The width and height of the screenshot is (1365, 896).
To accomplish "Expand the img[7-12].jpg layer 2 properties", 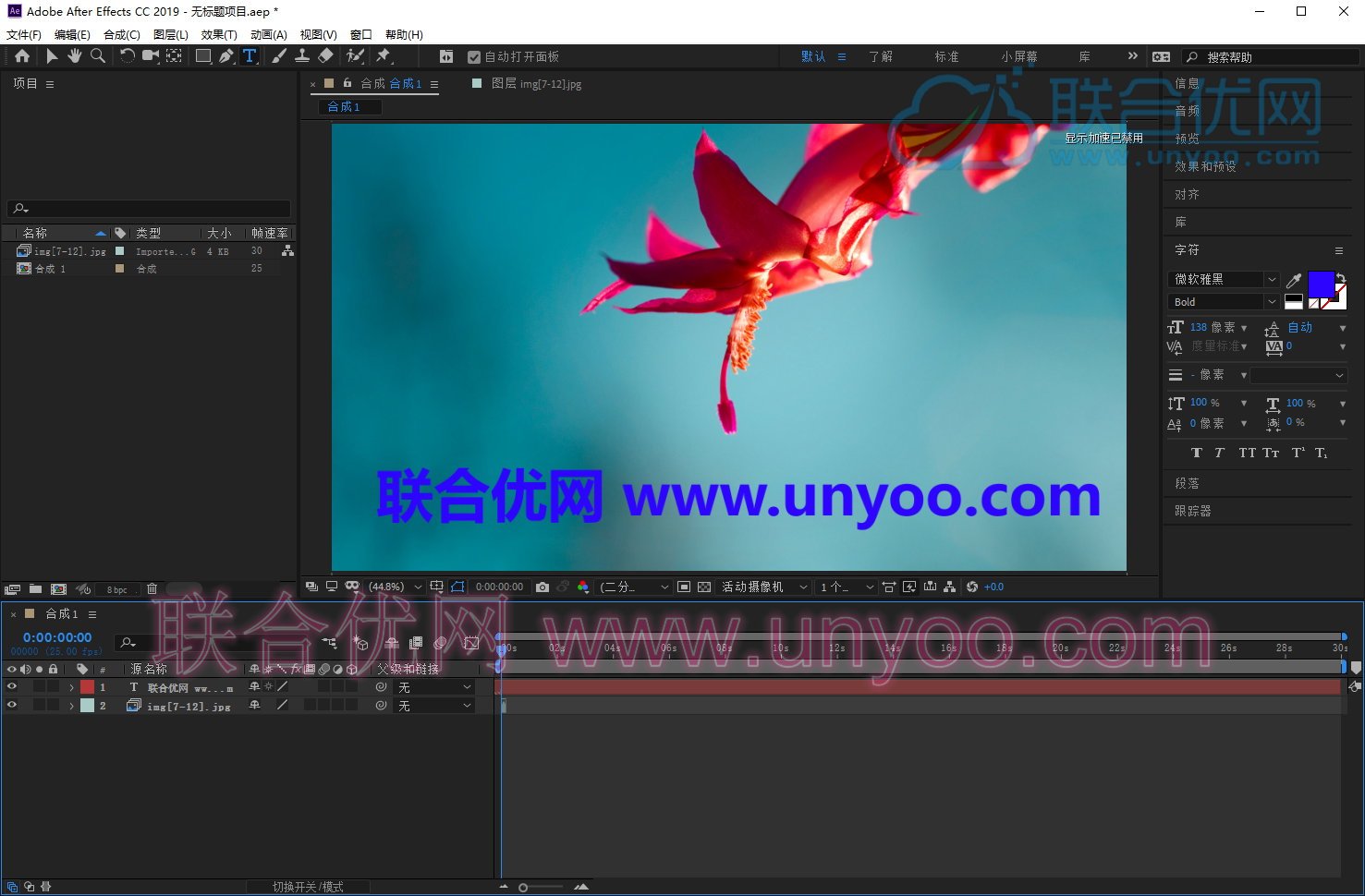I will [71, 706].
